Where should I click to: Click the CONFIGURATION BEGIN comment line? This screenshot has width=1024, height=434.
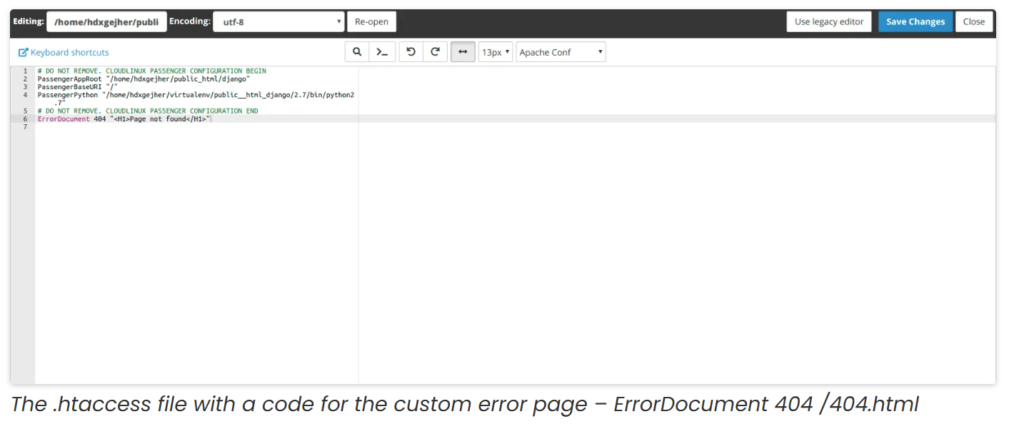152,70
